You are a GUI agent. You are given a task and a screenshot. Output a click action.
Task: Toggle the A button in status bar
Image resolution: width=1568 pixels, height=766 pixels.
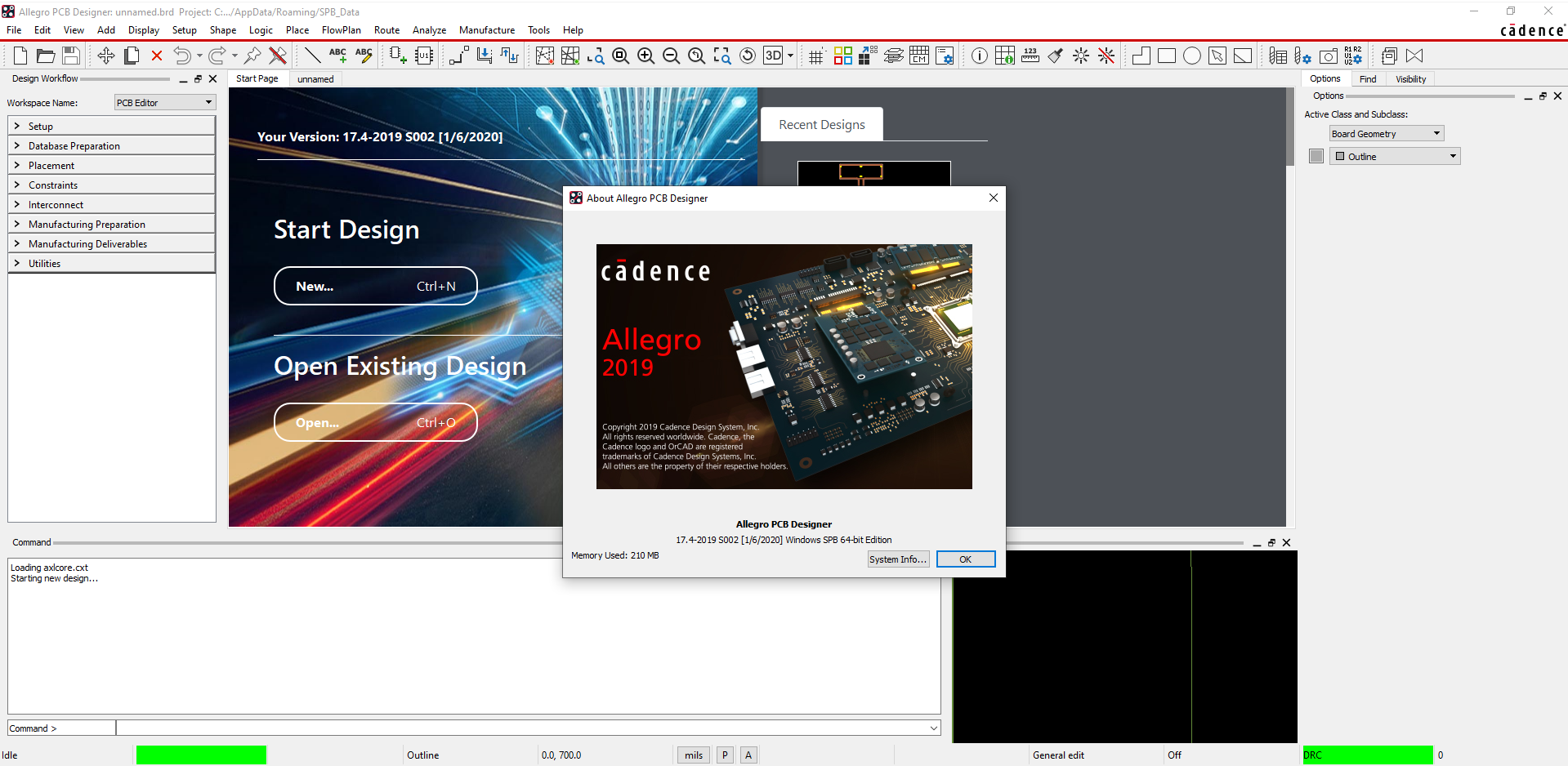click(748, 755)
